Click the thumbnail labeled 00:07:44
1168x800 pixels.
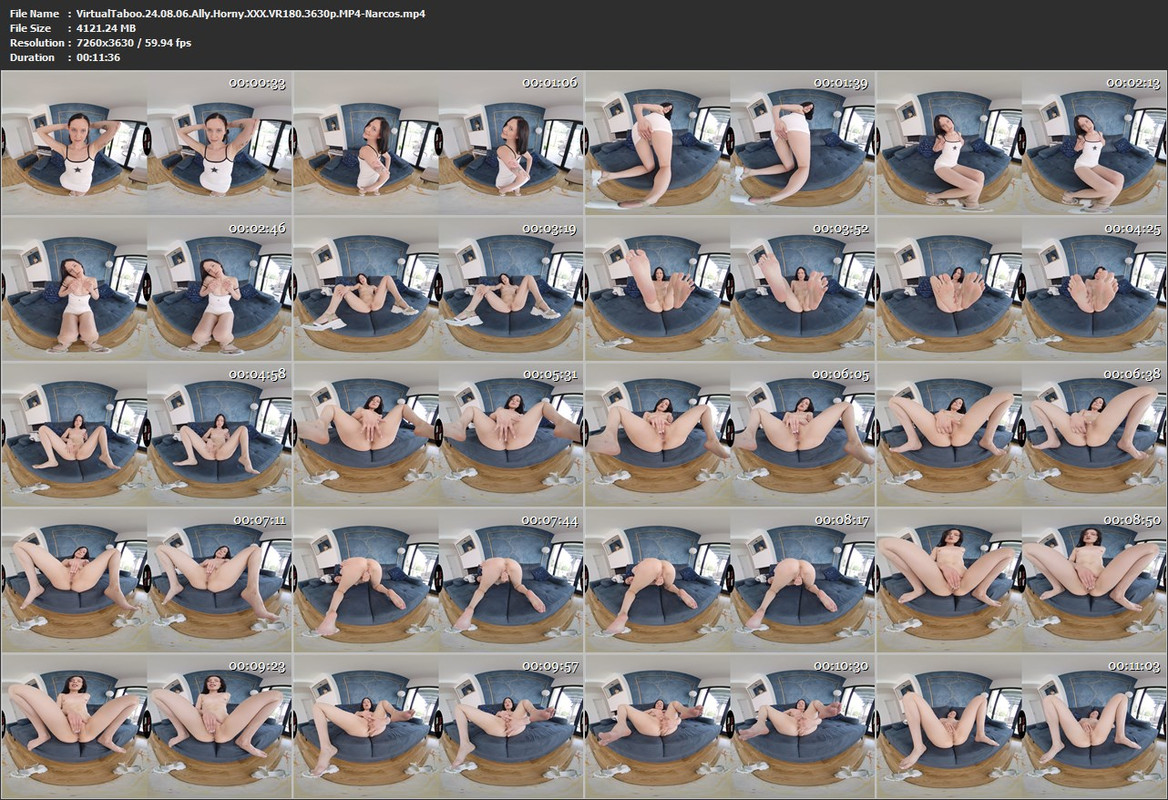[438, 580]
